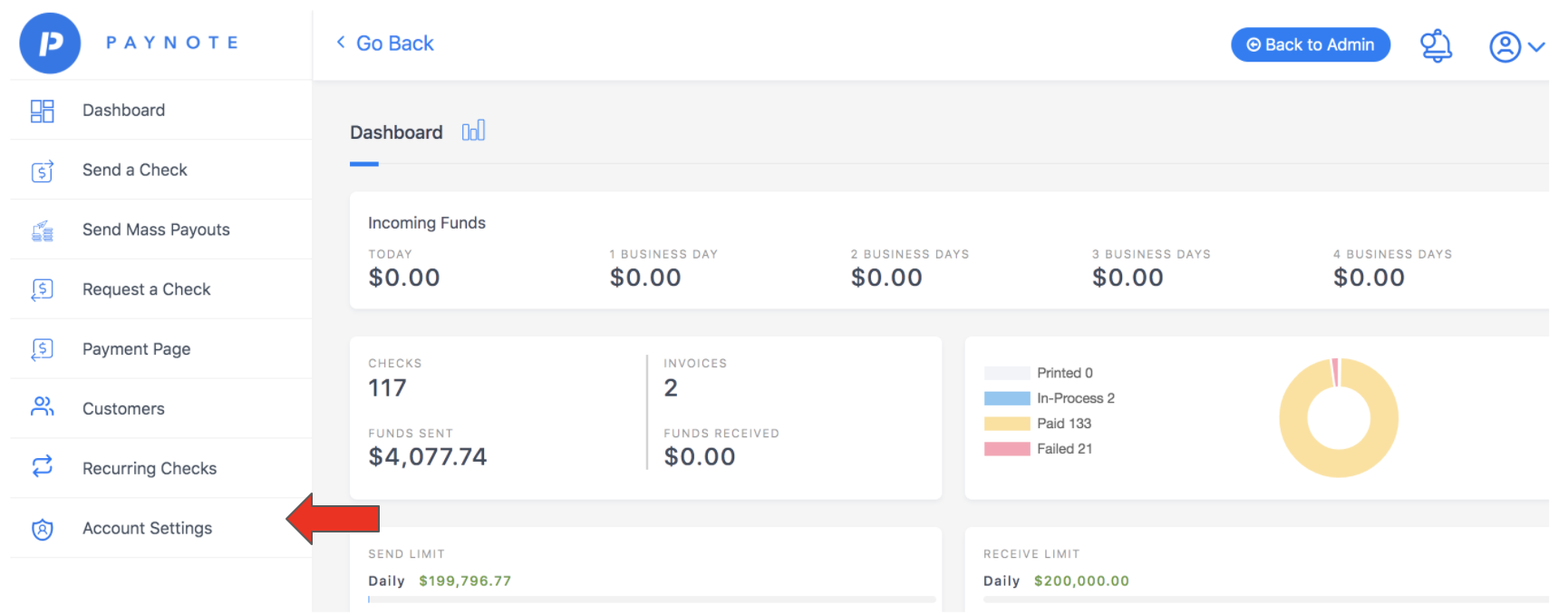Viewport: 1568px width, 615px height.
Task: Open notifications bell icon
Action: [x=1435, y=45]
